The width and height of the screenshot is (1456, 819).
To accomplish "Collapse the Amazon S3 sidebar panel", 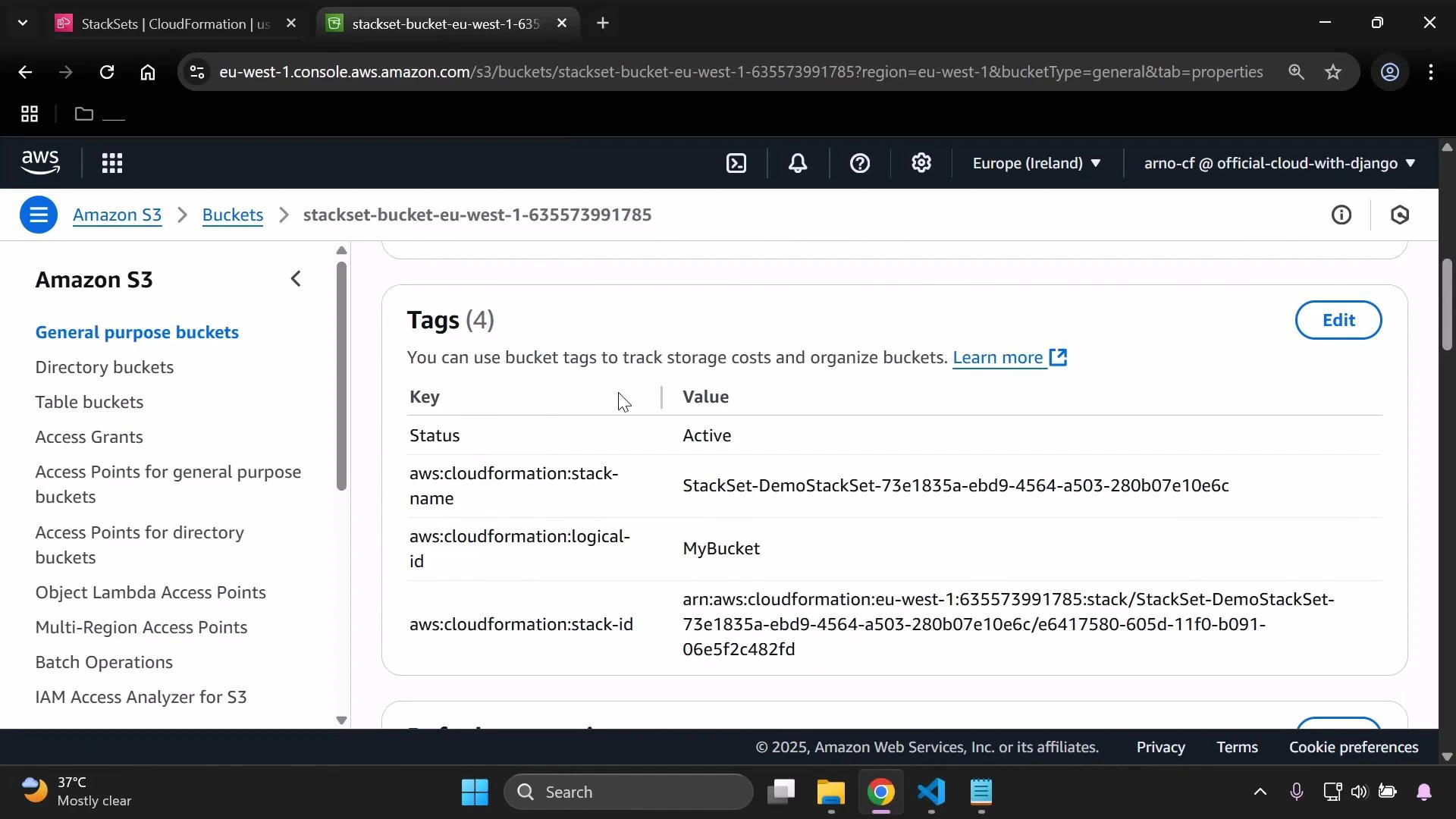I will click(x=296, y=278).
